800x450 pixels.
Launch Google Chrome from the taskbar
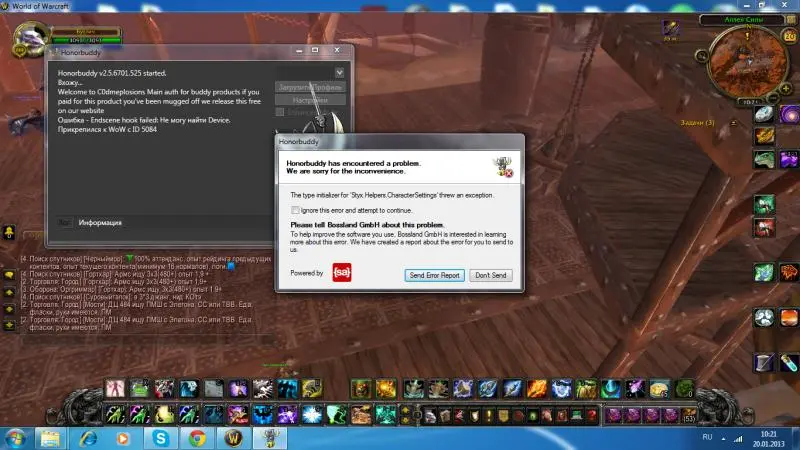pyautogui.click(x=197, y=438)
